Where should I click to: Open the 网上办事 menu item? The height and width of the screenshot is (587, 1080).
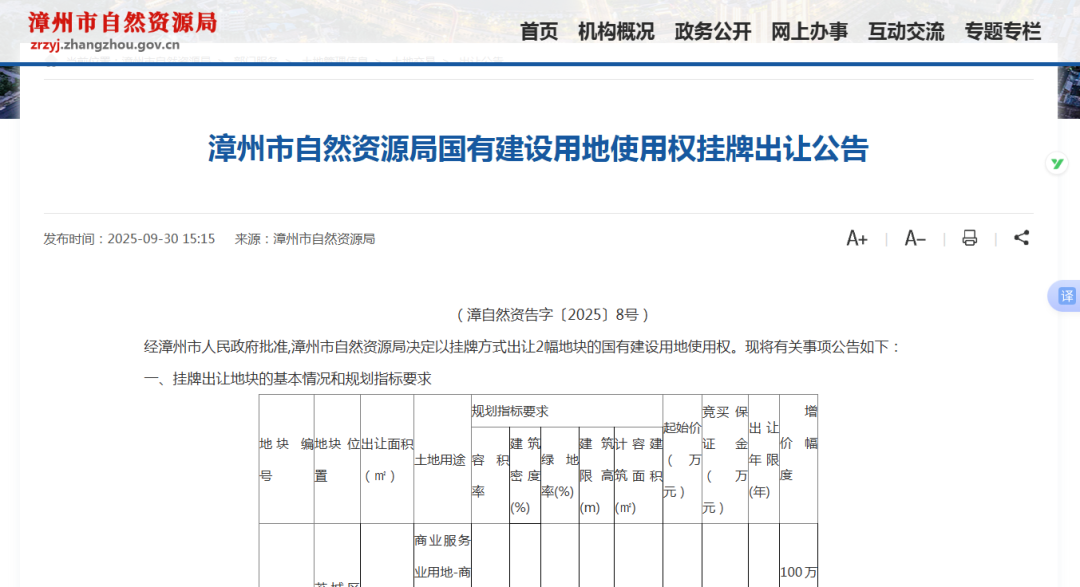809,31
